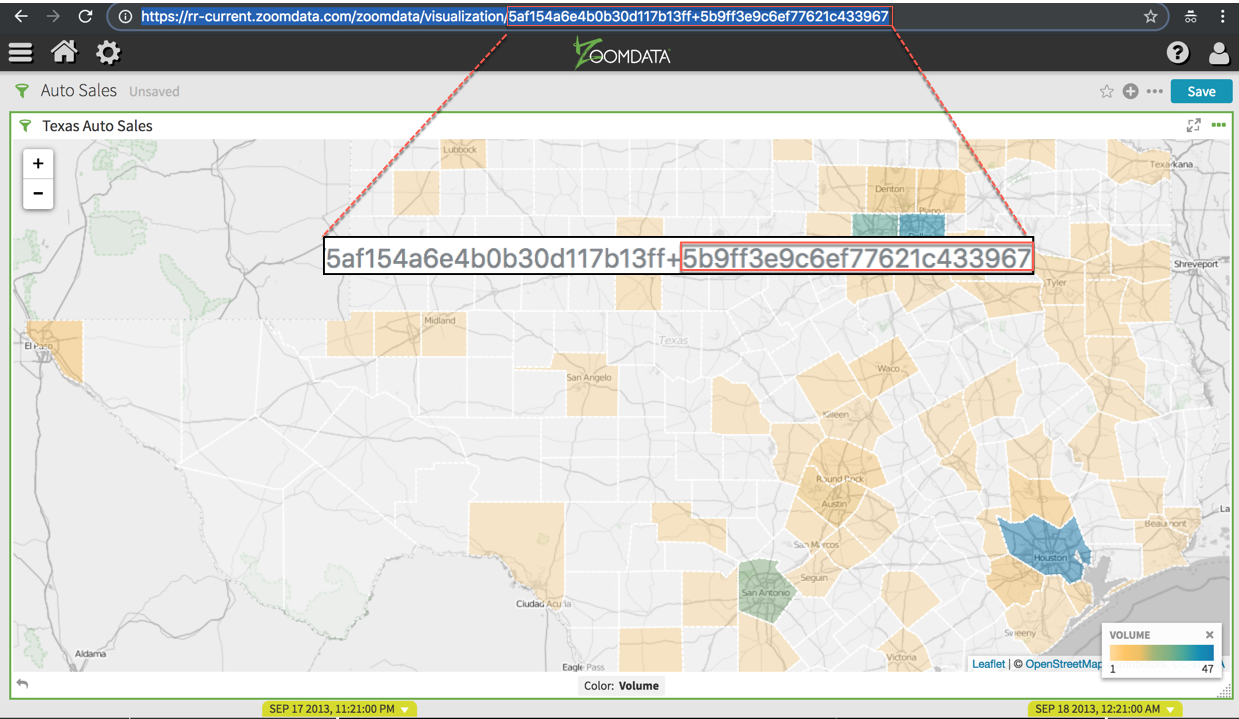Save the Auto Sales dashboard

(1201, 91)
